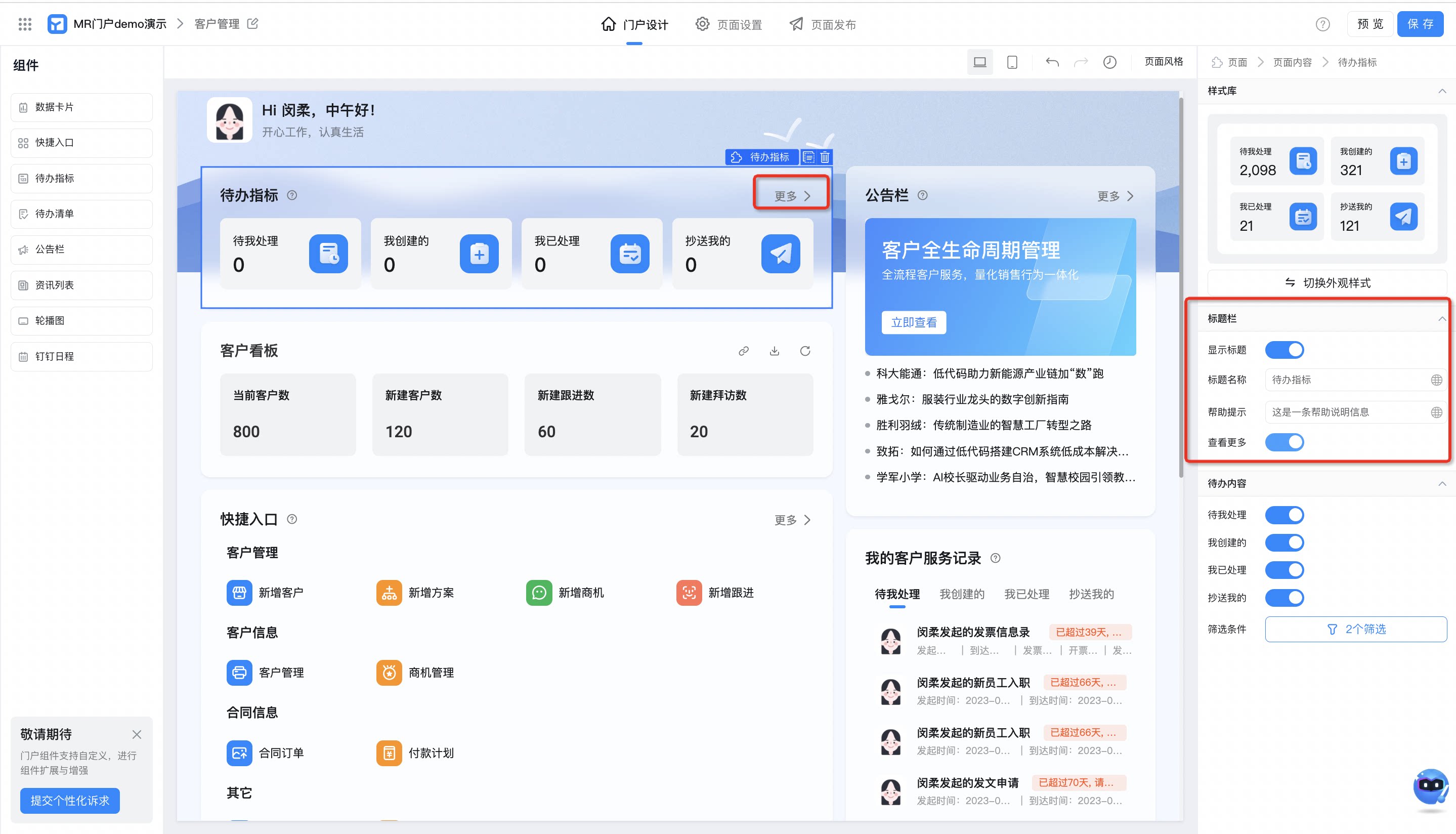Viewport: 1456px width, 834px height.
Task: Collapse the 样式库 section
Action: [x=1442, y=91]
